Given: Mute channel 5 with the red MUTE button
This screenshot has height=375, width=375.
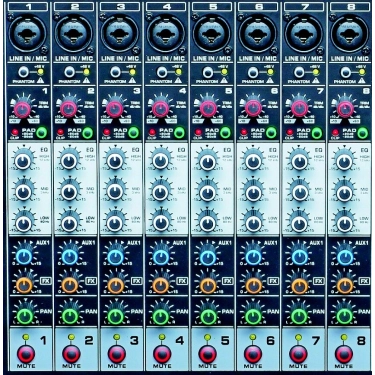Looking at the screenshot, I should pyautogui.click(x=208, y=354).
